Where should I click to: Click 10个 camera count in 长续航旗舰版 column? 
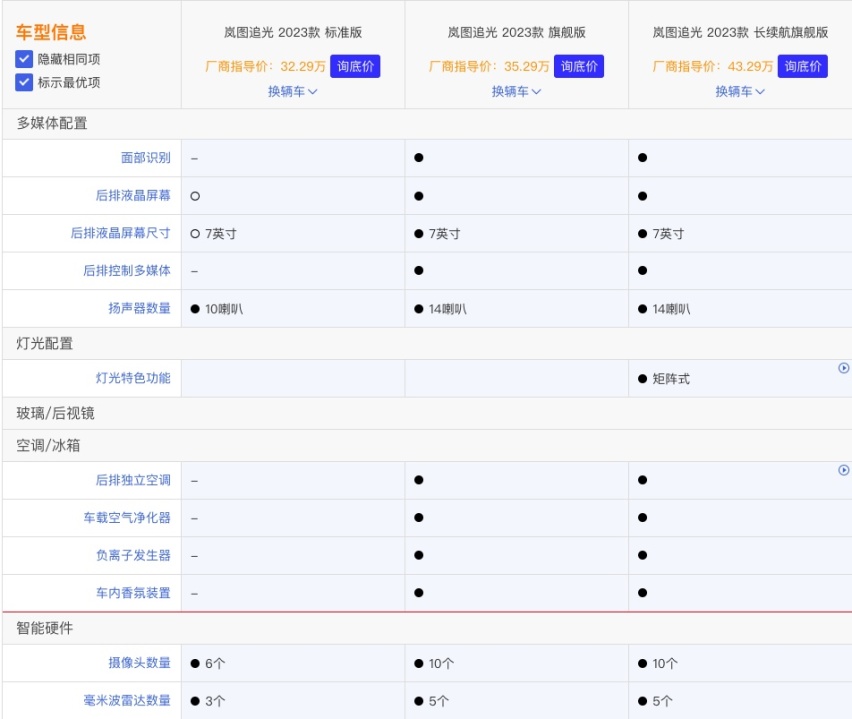665,664
